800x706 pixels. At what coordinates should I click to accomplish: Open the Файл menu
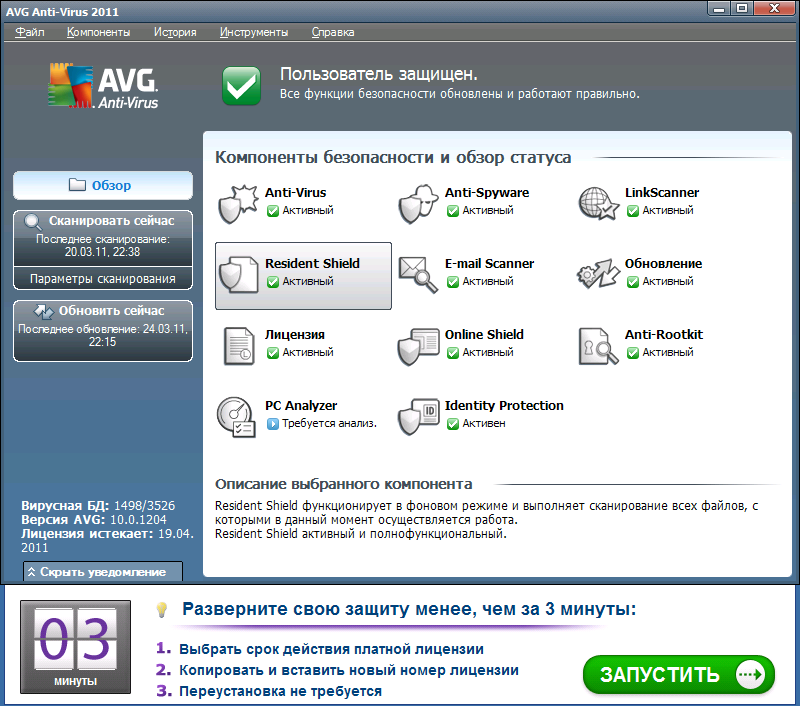pyautogui.click(x=30, y=32)
